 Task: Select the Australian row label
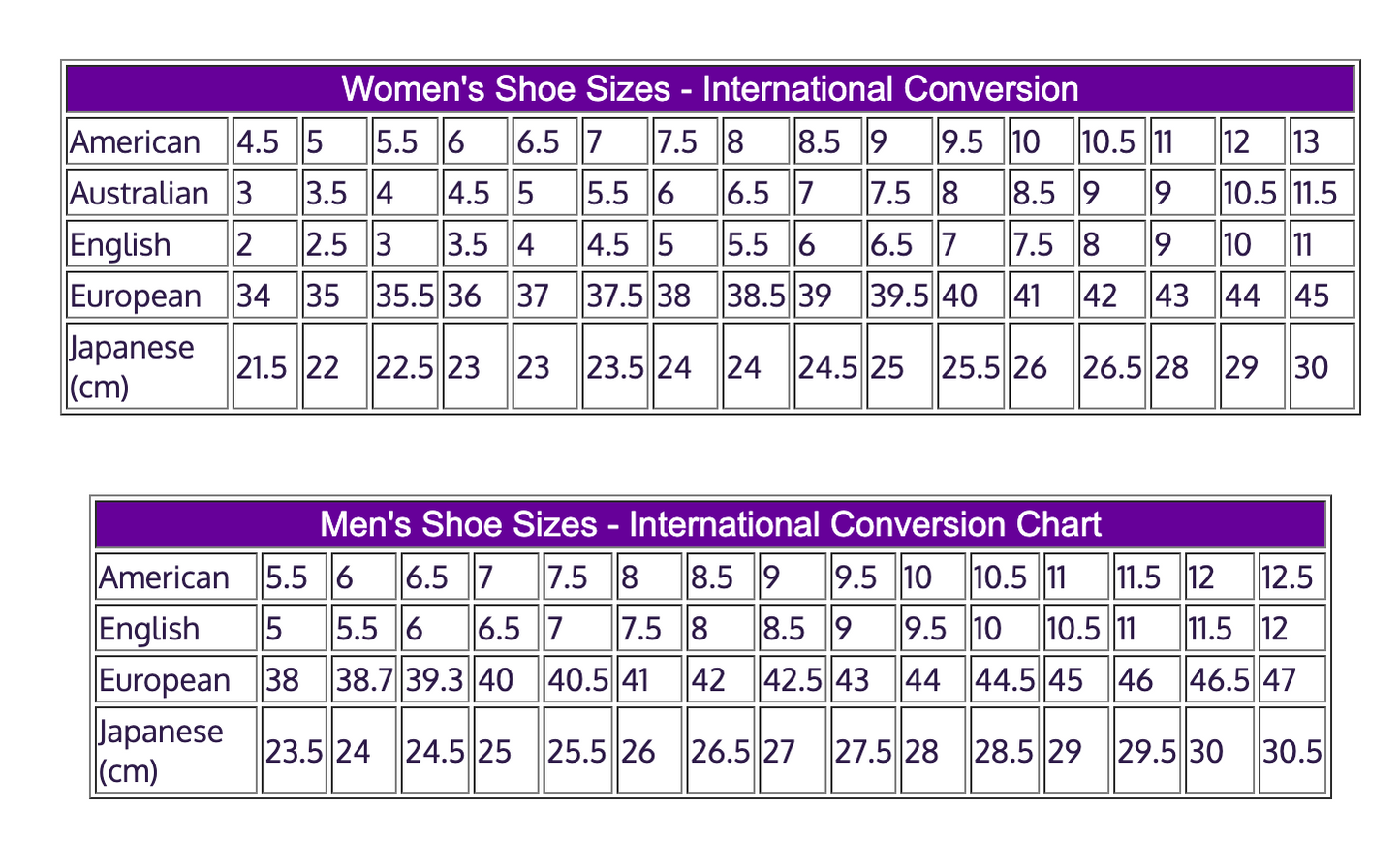[140, 194]
